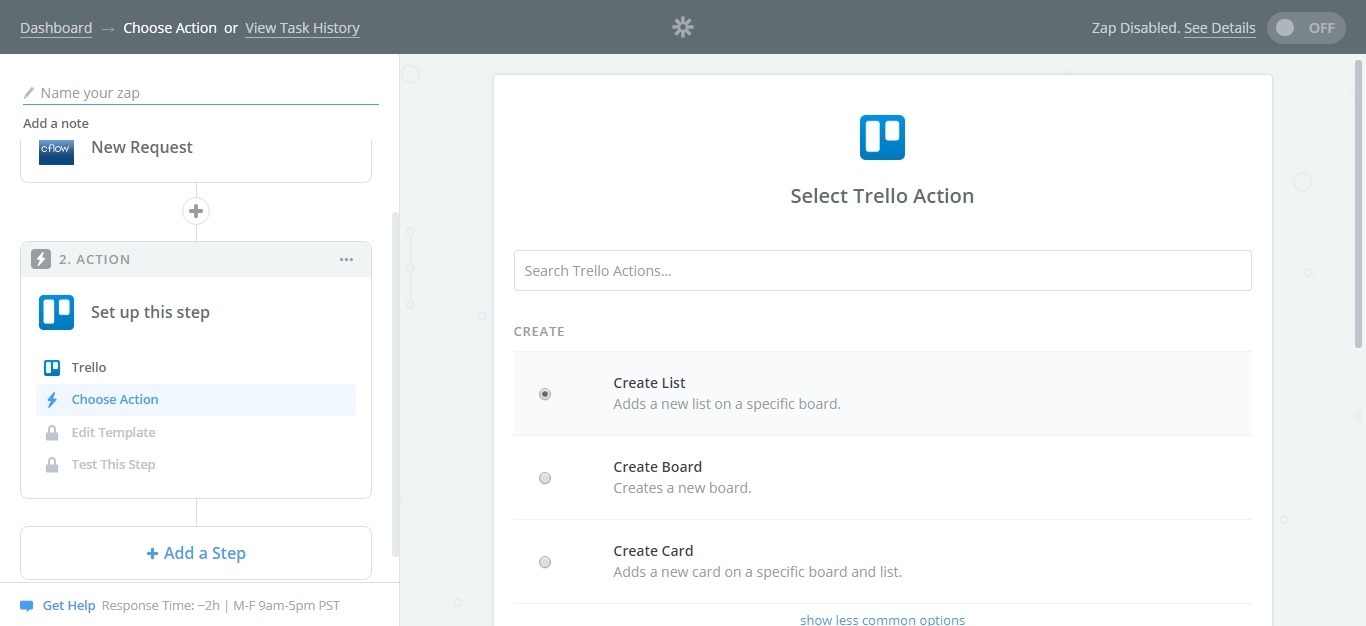Select the Create Card radio button
The image size is (1366, 626).
tap(545, 562)
